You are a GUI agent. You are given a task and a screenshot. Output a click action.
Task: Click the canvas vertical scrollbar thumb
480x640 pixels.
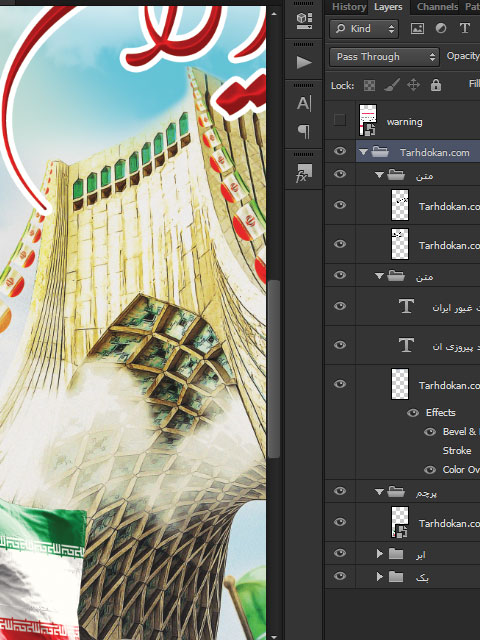click(x=273, y=369)
